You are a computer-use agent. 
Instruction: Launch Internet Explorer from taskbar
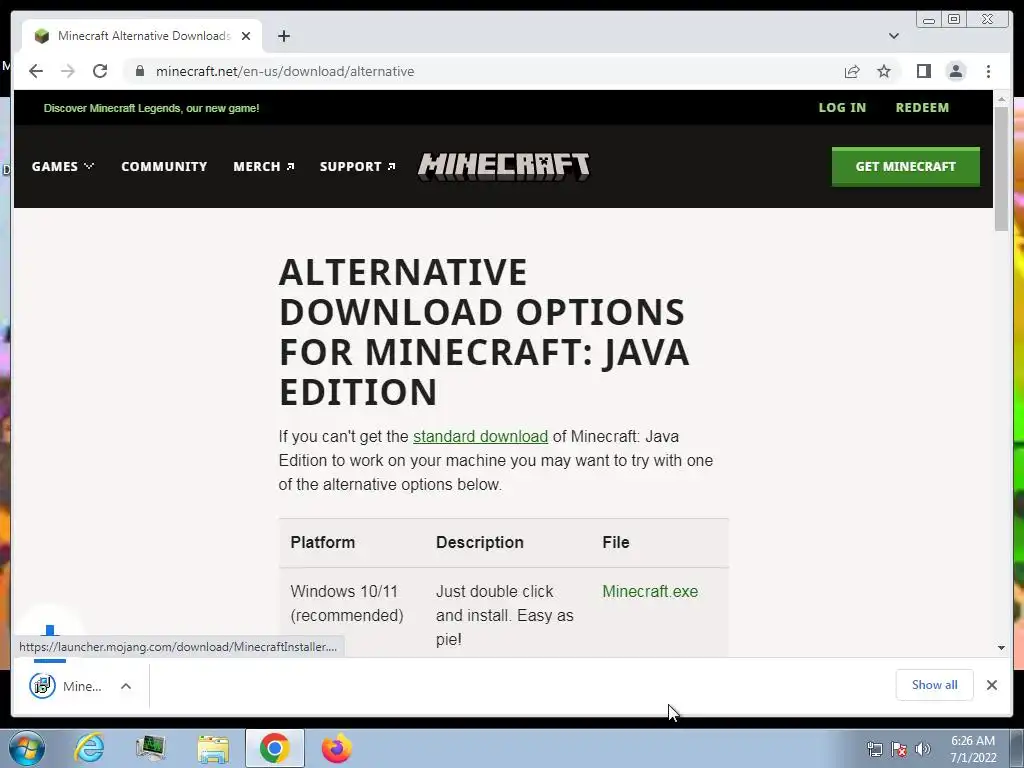(x=89, y=748)
